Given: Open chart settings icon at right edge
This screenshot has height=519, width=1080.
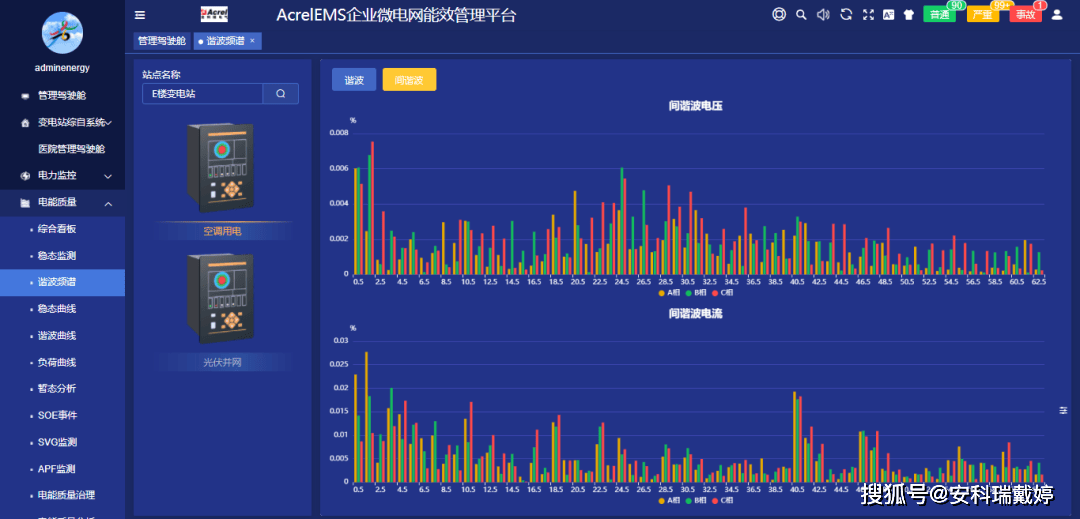Looking at the screenshot, I should click(1063, 410).
